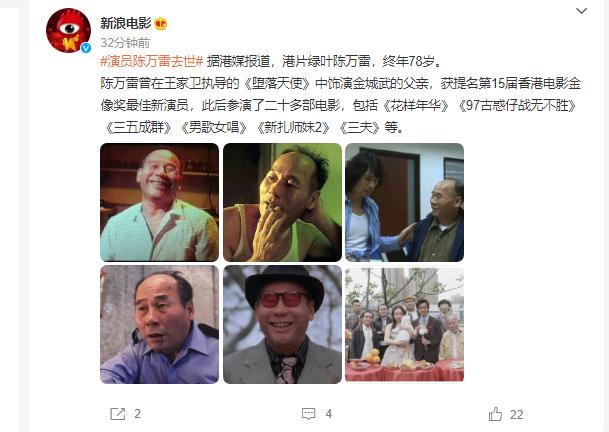Open photo of two men by doorway
This screenshot has height=432, width=609.
pyautogui.click(x=404, y=202)
